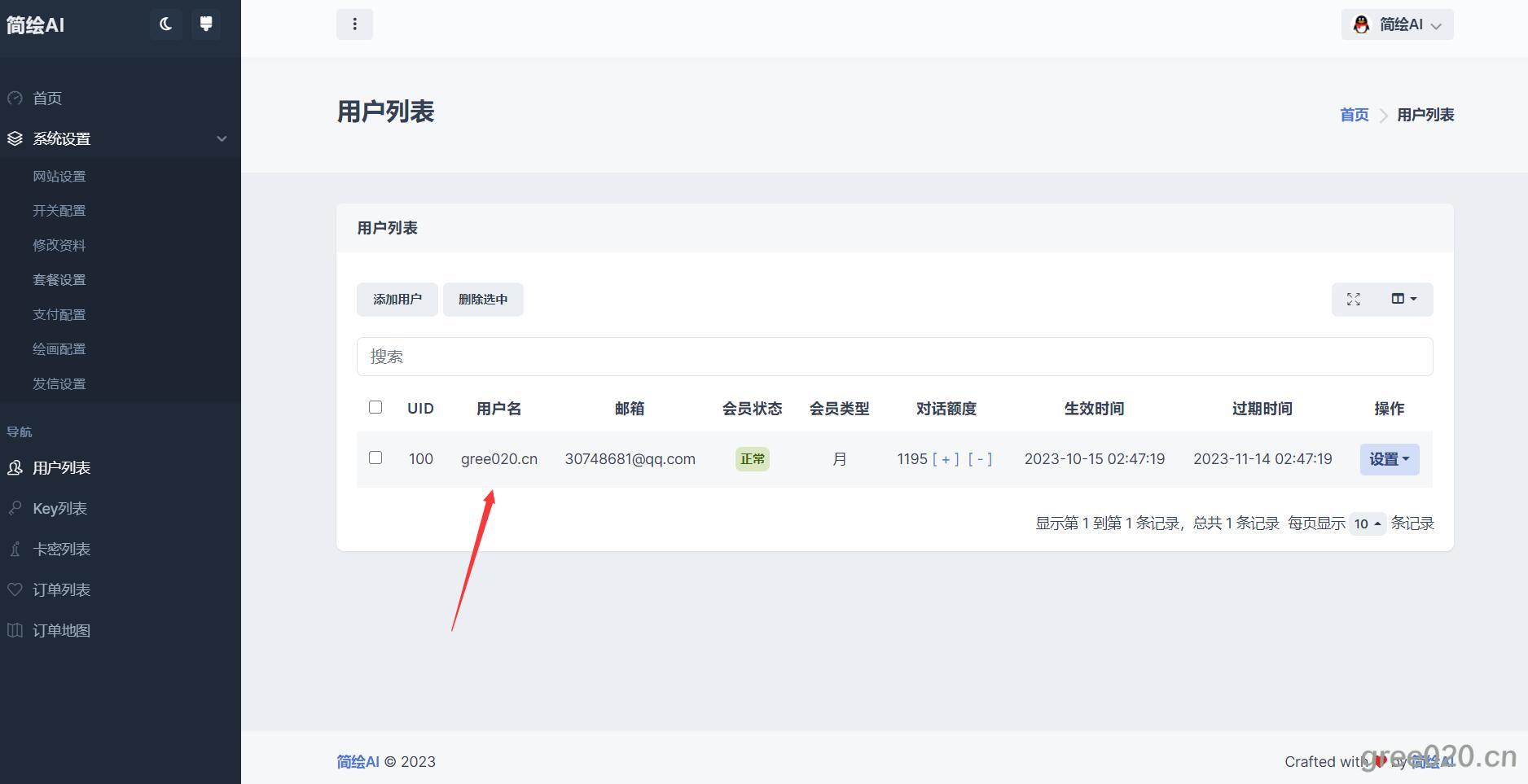This screenshot has width=1528, height=784.
Task: Click the 系统设置 layers icon
Action: coord(15,139)
